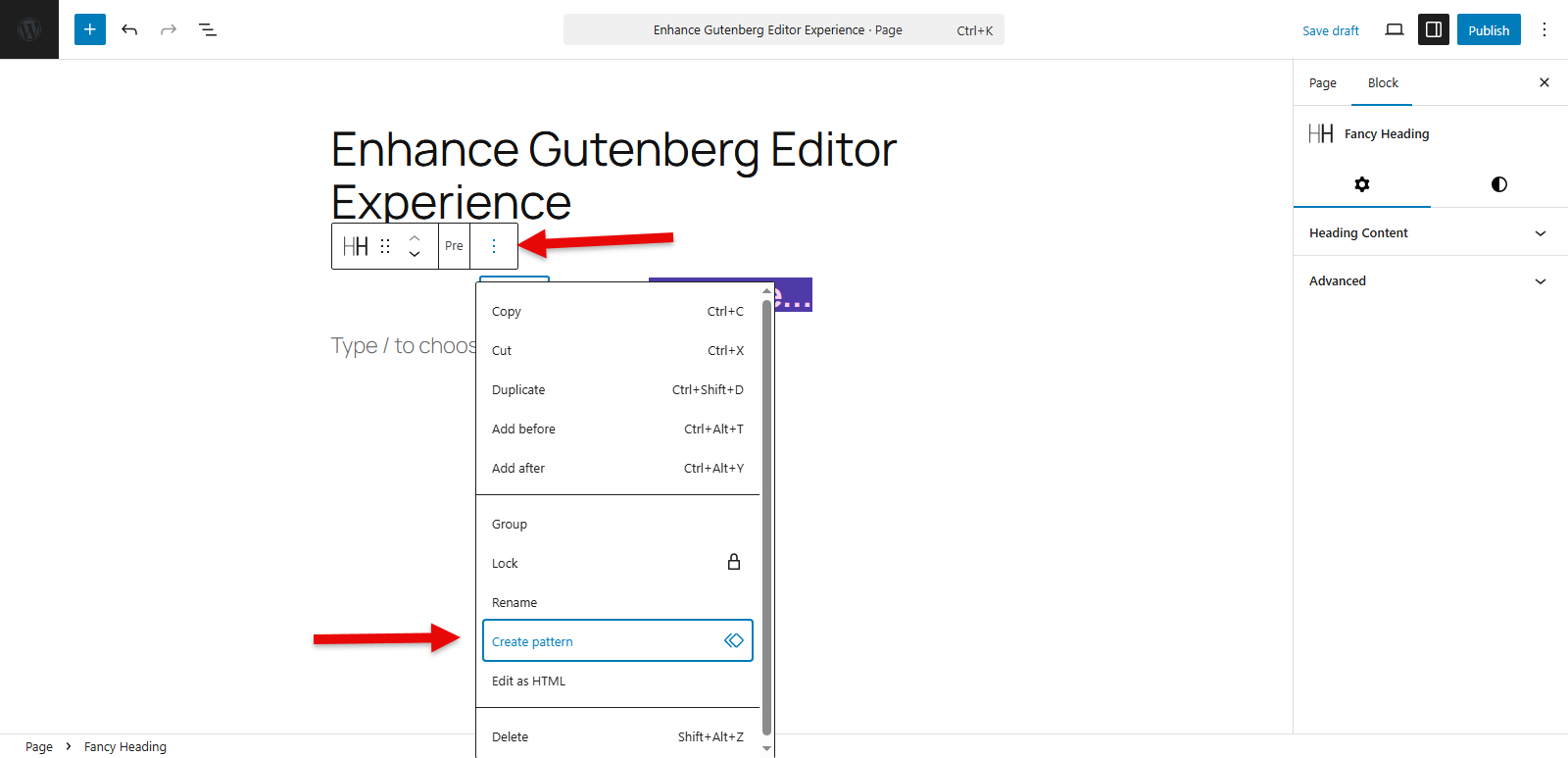Click the Pre toolbar button
This screenshot has height=758, width=1568.
click(454, 246)
